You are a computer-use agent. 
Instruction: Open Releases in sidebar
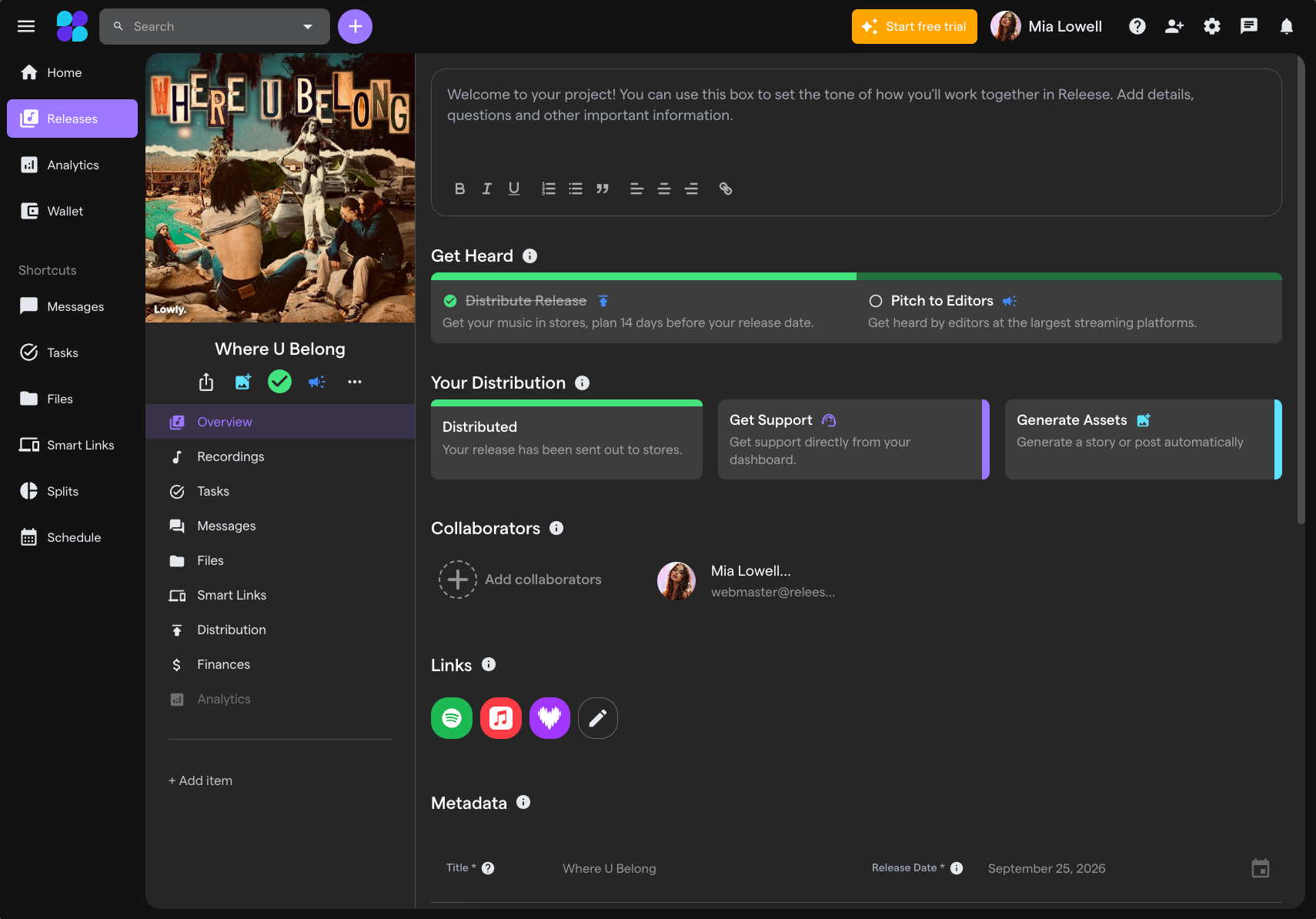(72, 119)
